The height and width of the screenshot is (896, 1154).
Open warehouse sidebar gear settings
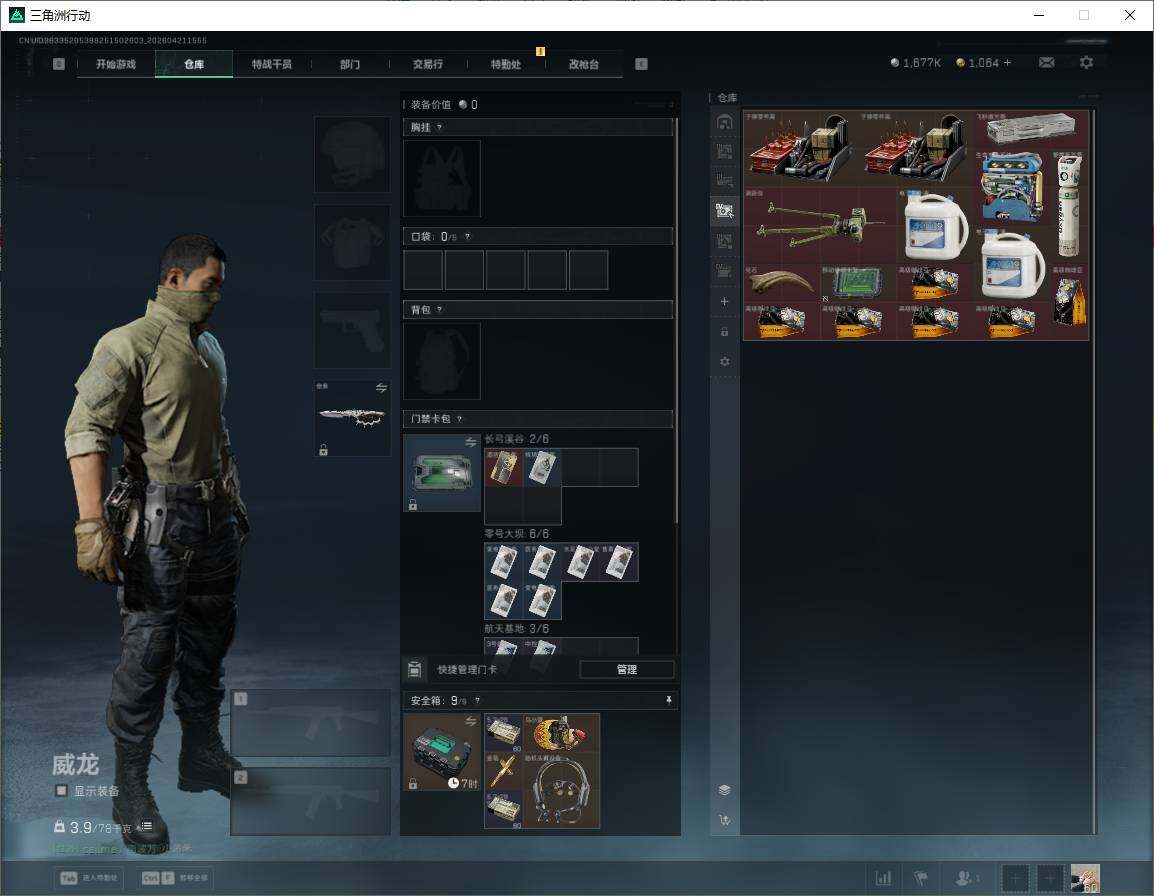(x=725, y=361)
